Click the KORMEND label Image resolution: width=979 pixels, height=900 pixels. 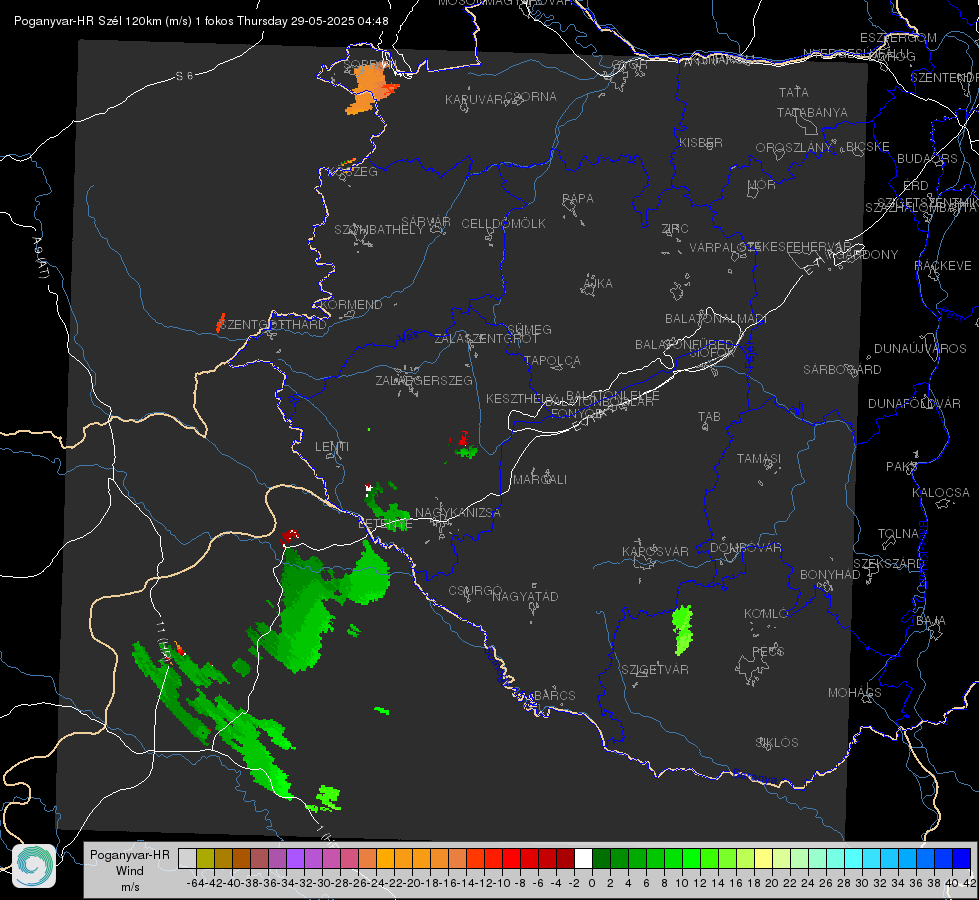click(351, 305)
